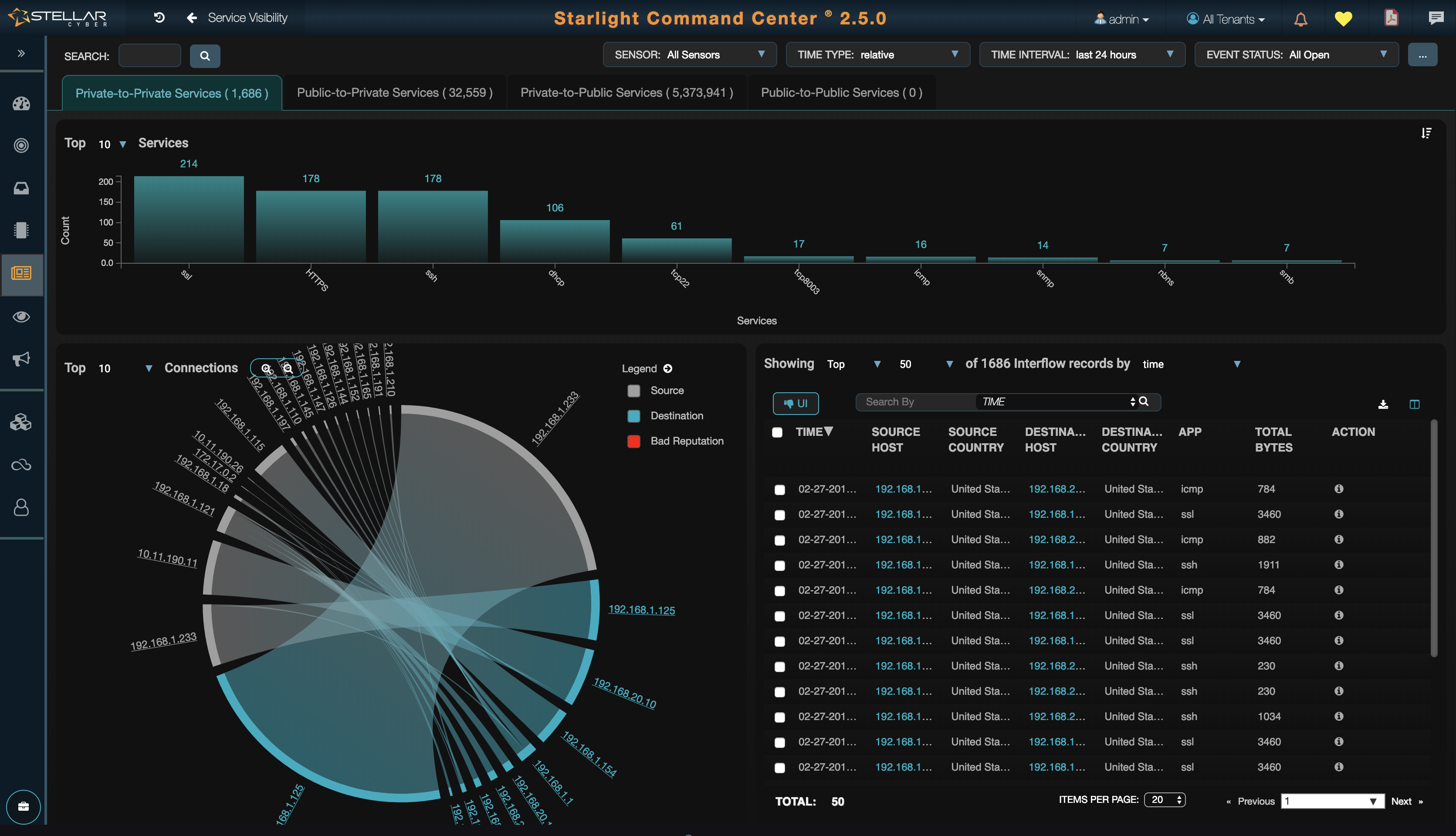Click the yellow heart health icon
Image resolution: width=1456 pixels, height=836 pixels.
click(x=1344, y=19)
